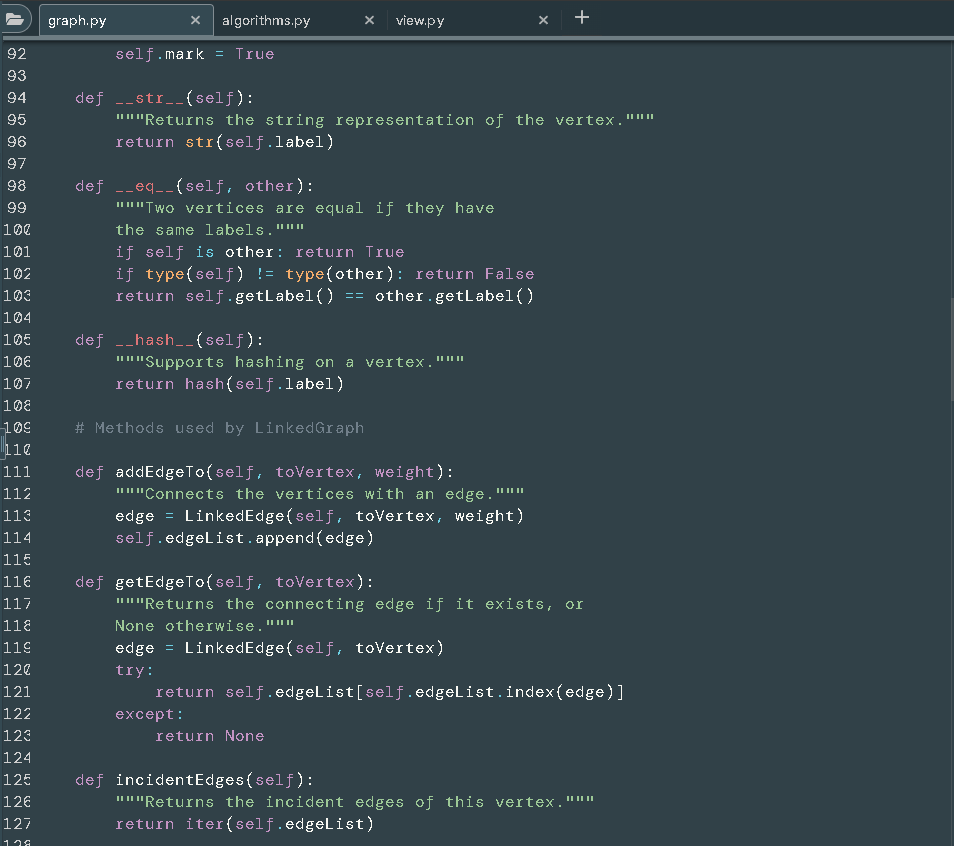Click line number 94 in the gutter

(x=16, y=97)
